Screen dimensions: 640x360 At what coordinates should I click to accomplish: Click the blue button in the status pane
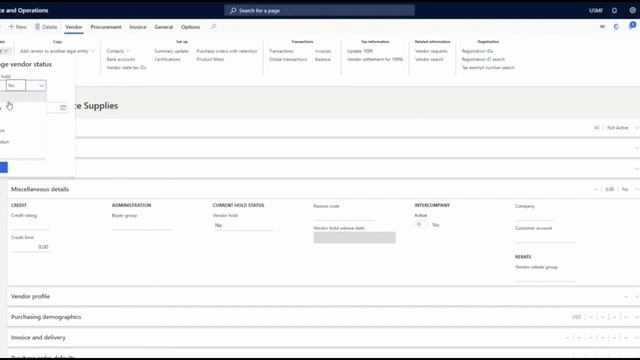tap(4, 167)
